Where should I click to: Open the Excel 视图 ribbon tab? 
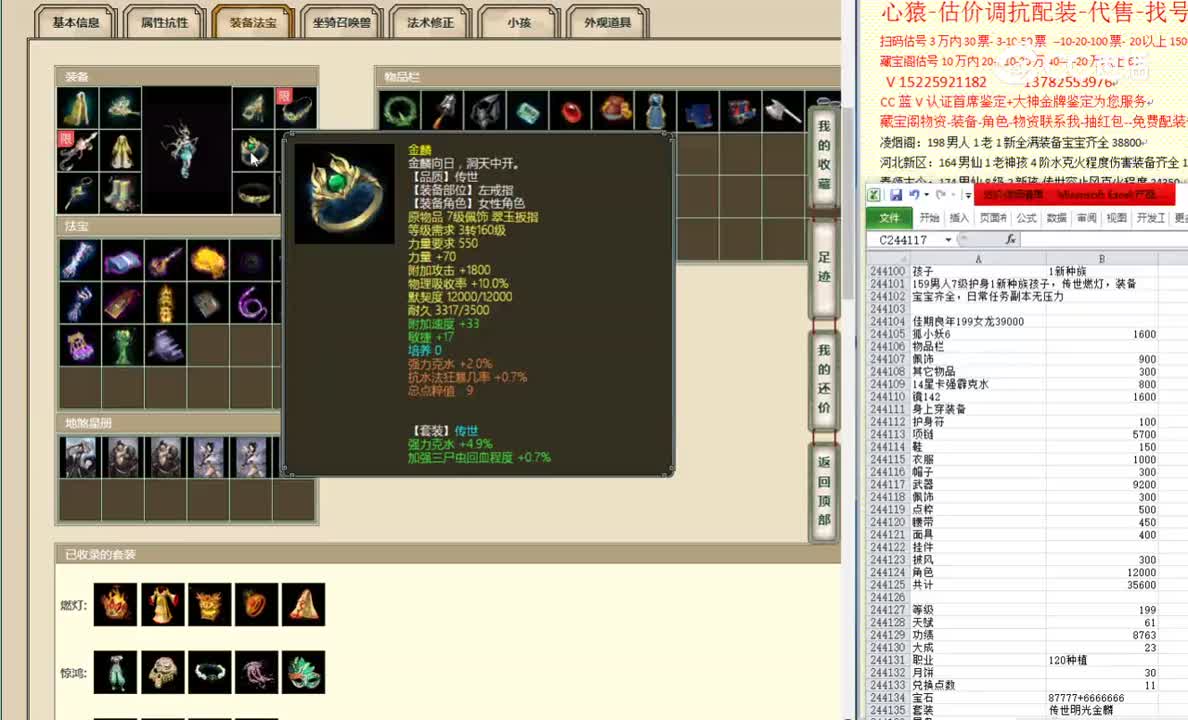click(1117, 218)
